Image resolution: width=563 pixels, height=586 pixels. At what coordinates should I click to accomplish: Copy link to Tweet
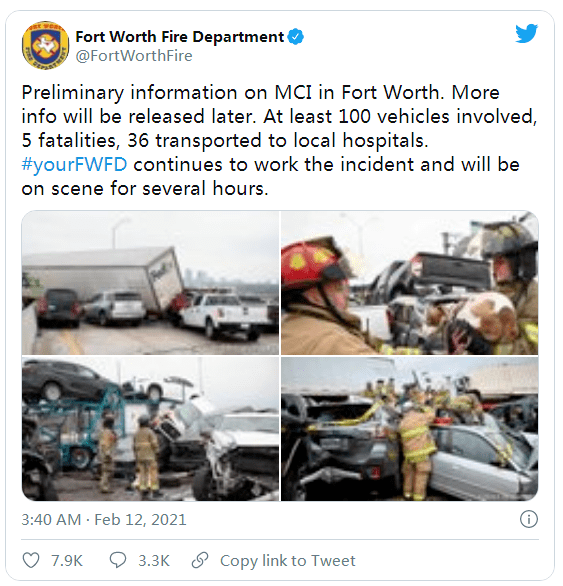pos(287,561)
